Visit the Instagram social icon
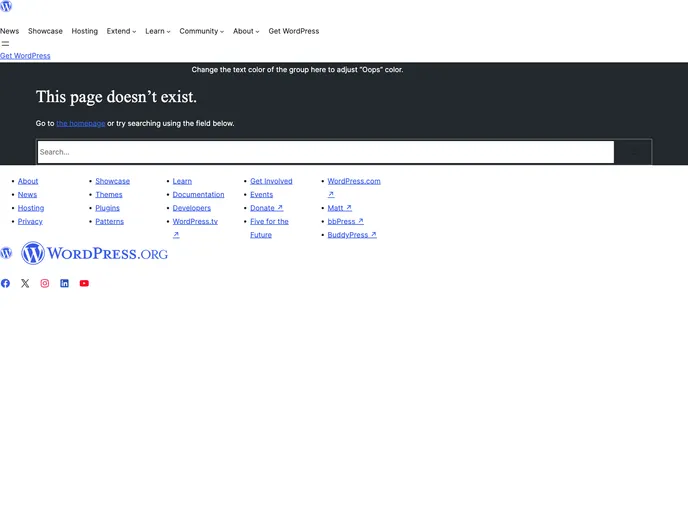 [45, 283]
